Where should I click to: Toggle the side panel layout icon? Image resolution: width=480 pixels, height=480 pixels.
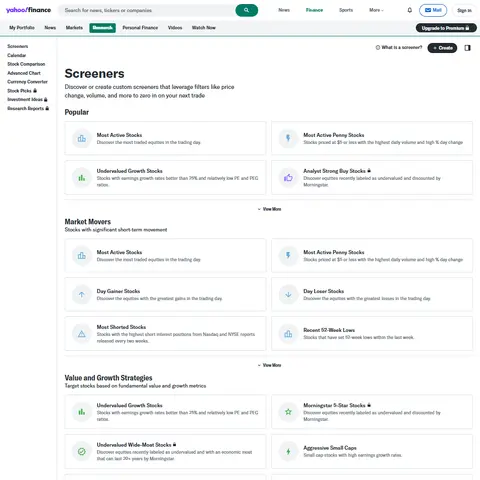coord(467,48)
